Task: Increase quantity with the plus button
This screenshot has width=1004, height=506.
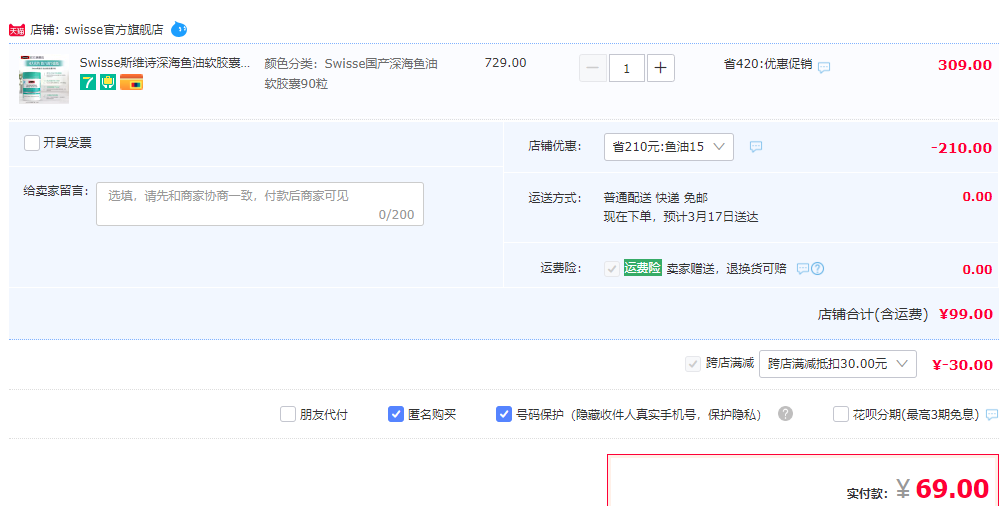Action: (x=661, y=68)
